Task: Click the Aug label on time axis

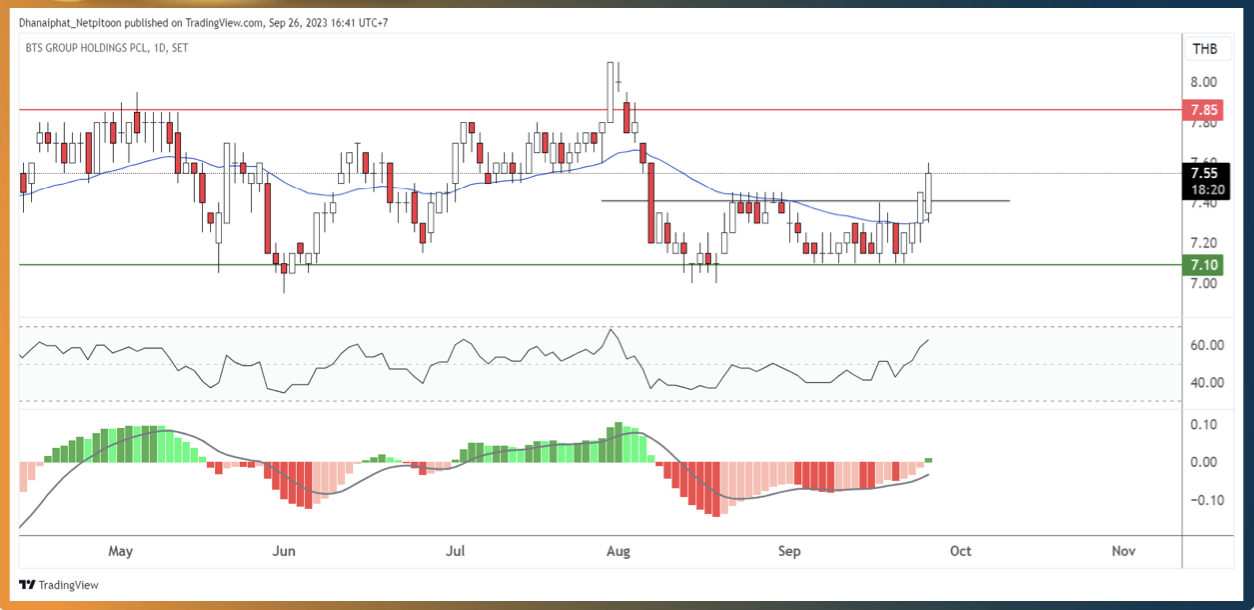Action: tap(619, 551)
